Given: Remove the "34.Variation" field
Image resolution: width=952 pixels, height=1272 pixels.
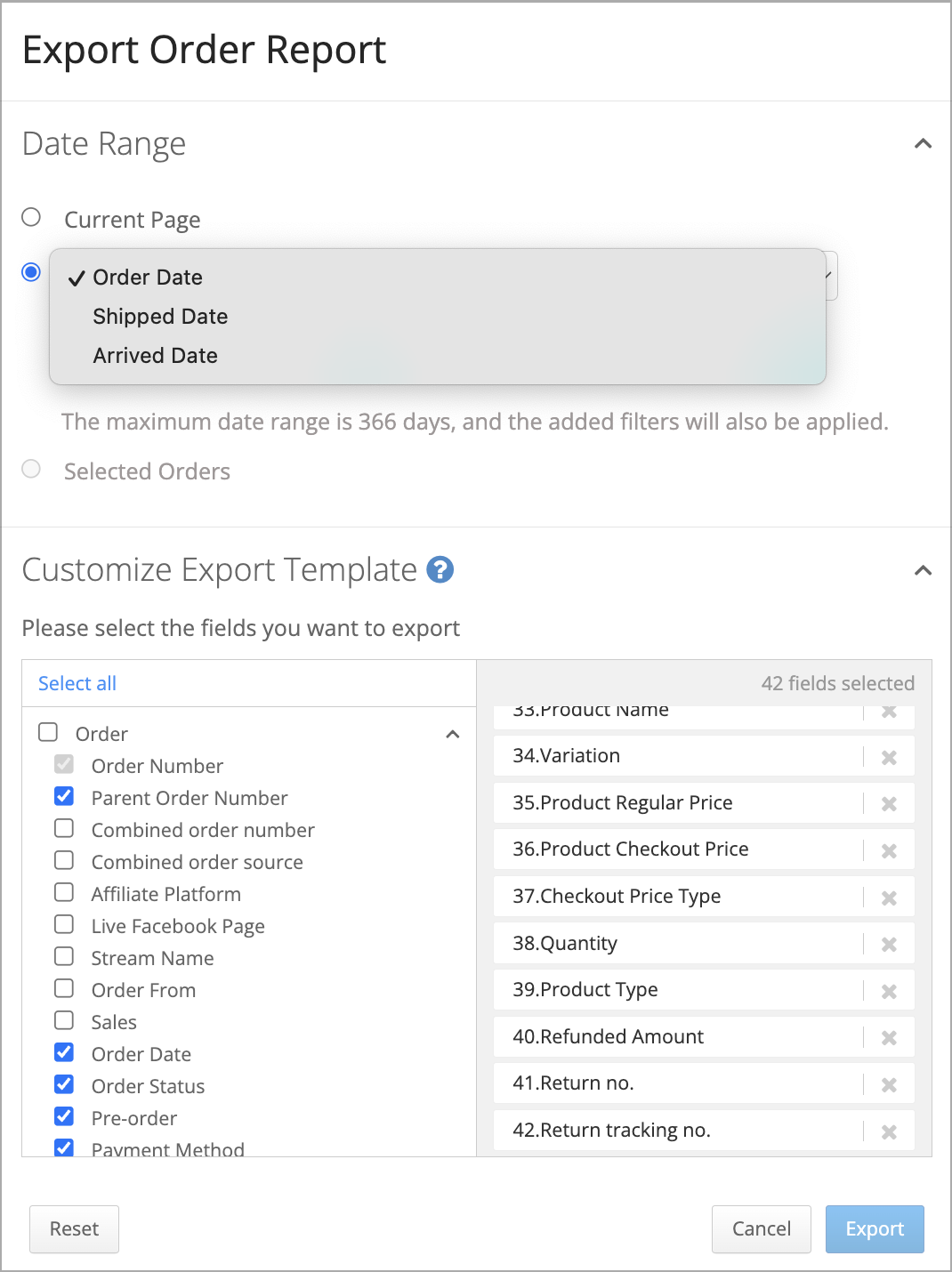Looking at the screenshot, I should [x=889, y=758].
